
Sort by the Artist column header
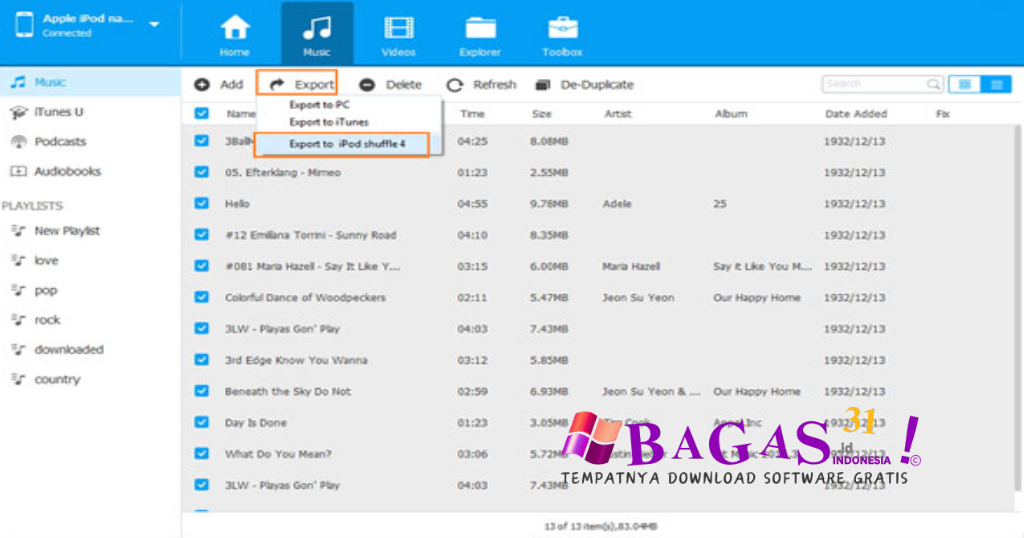click(x=618, y=114)
